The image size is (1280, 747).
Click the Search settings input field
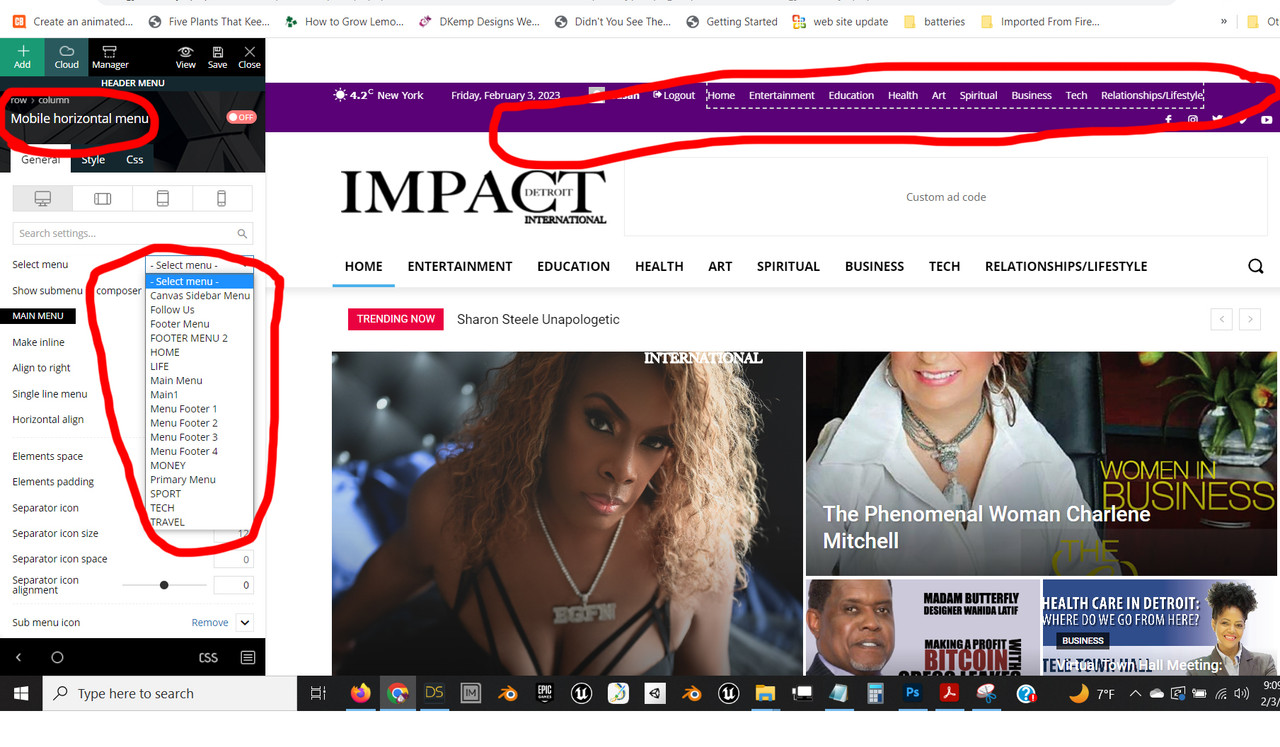[133, 233]
